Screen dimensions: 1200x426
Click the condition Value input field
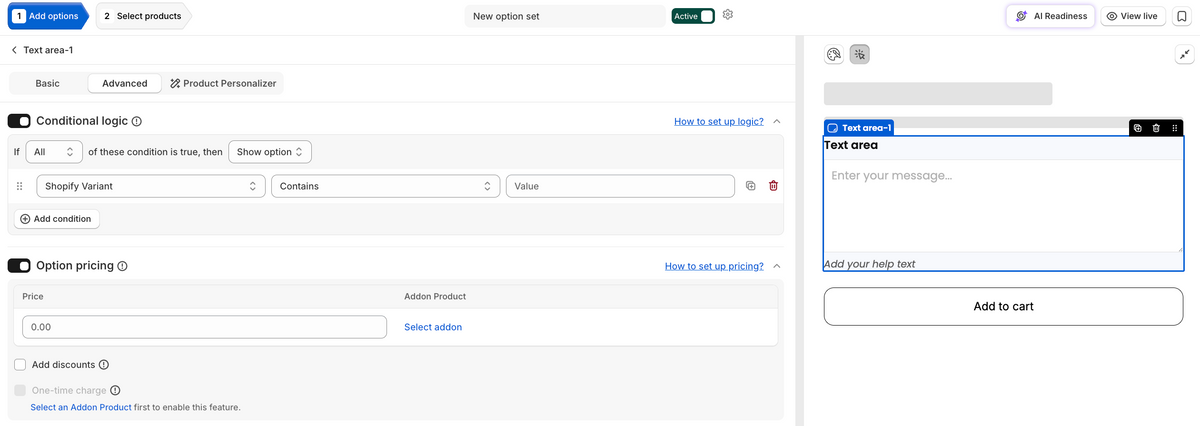click(620, 186)
